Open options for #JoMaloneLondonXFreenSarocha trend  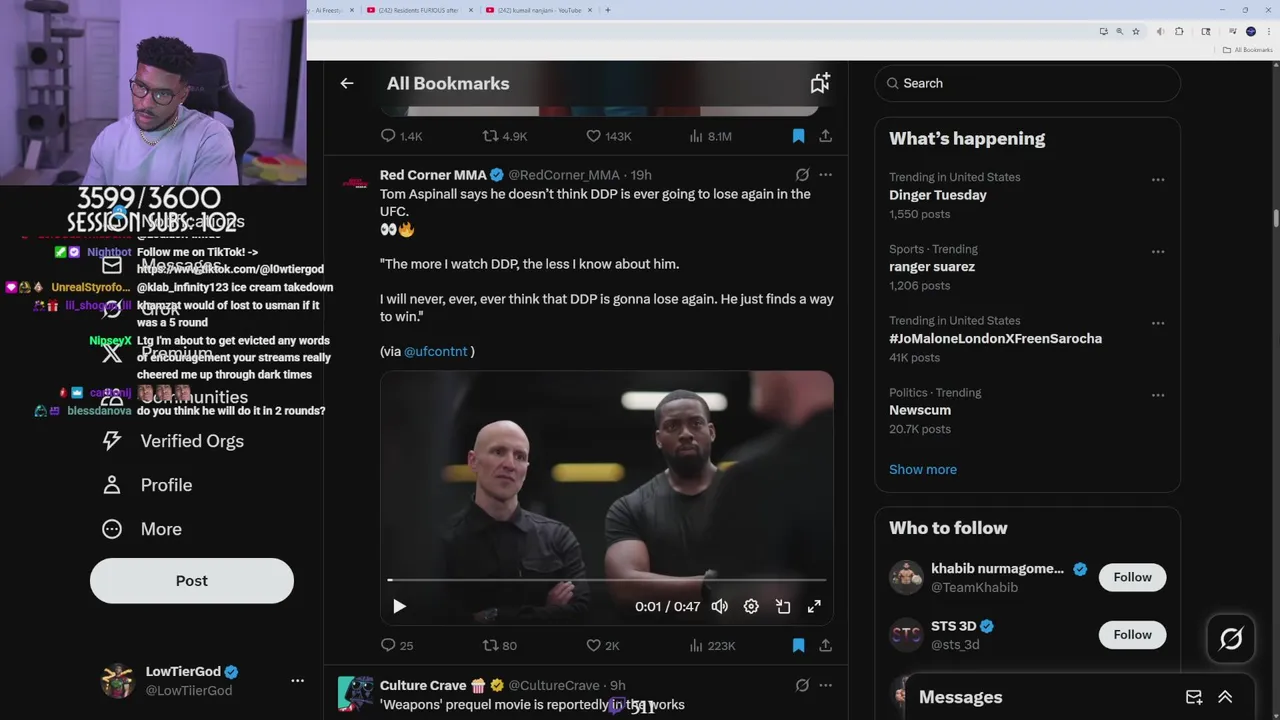(1158, 323)
